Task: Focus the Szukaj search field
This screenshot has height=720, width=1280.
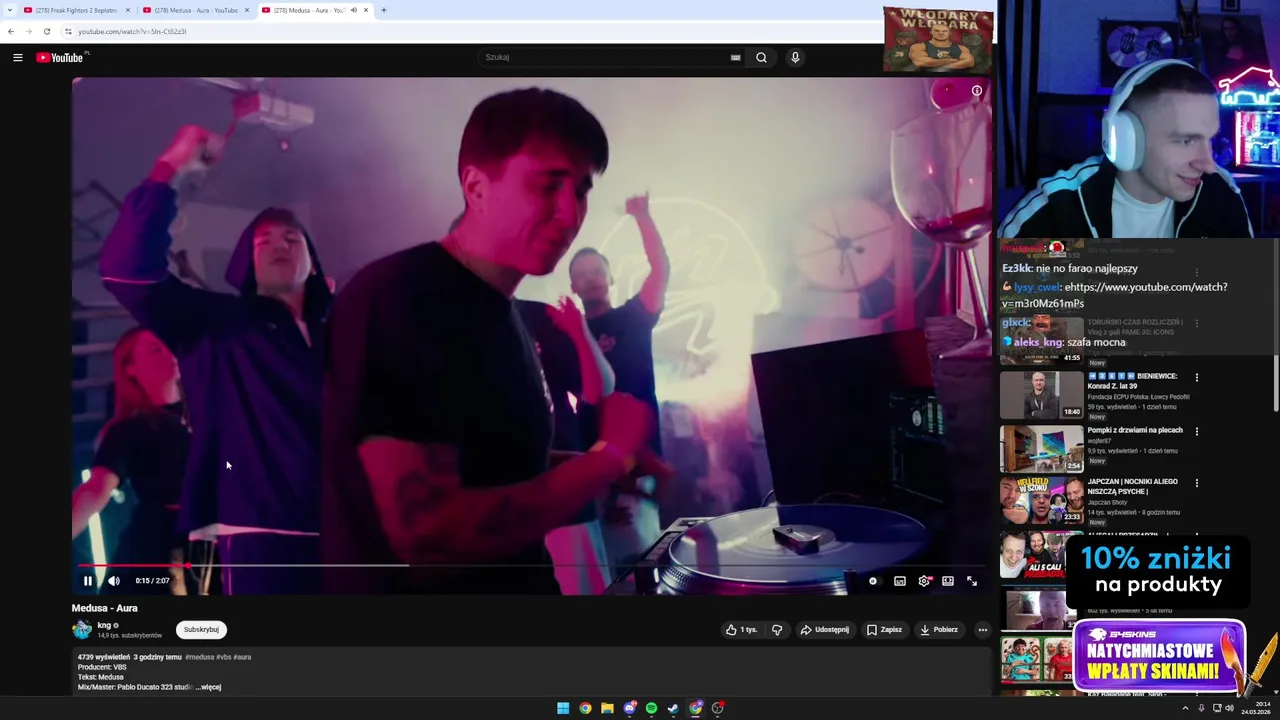Action: [605, 57]
